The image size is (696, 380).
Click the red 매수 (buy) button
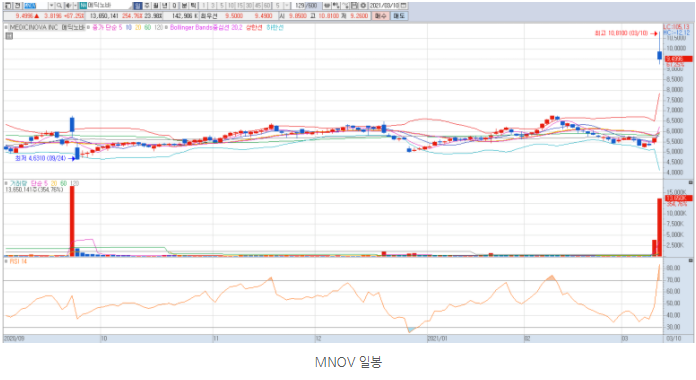tap(380, 16)
